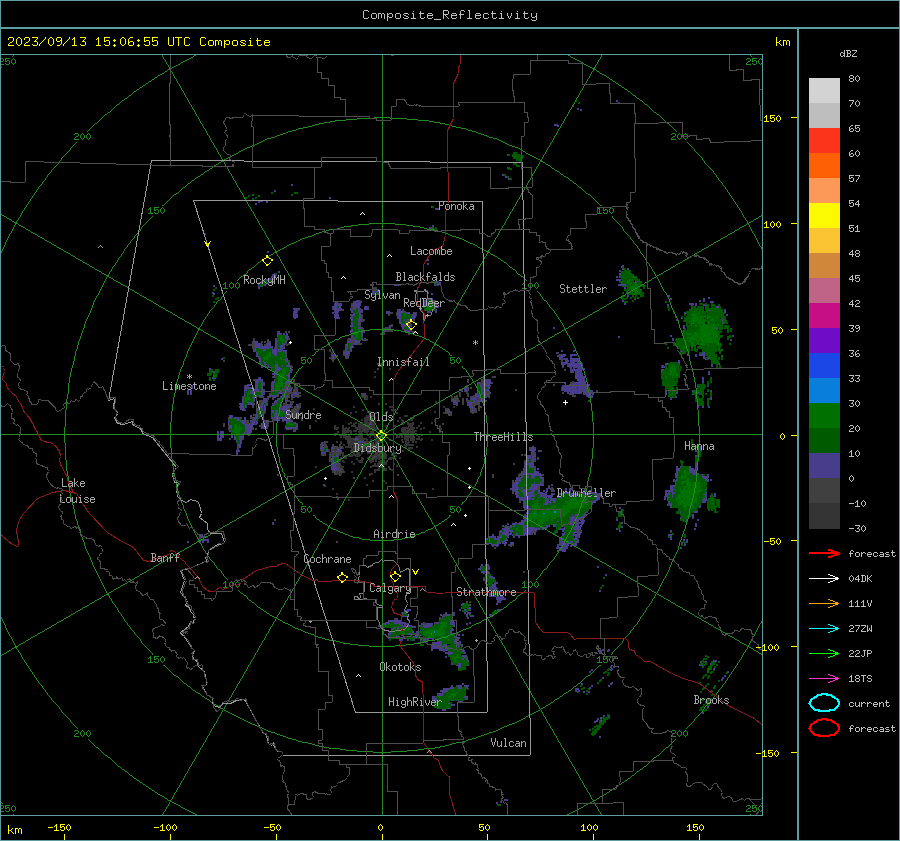The height and width of the screenshot is (841, 900).
Task: Click the red forecast ellipse in legend
Action: point(824,728)
